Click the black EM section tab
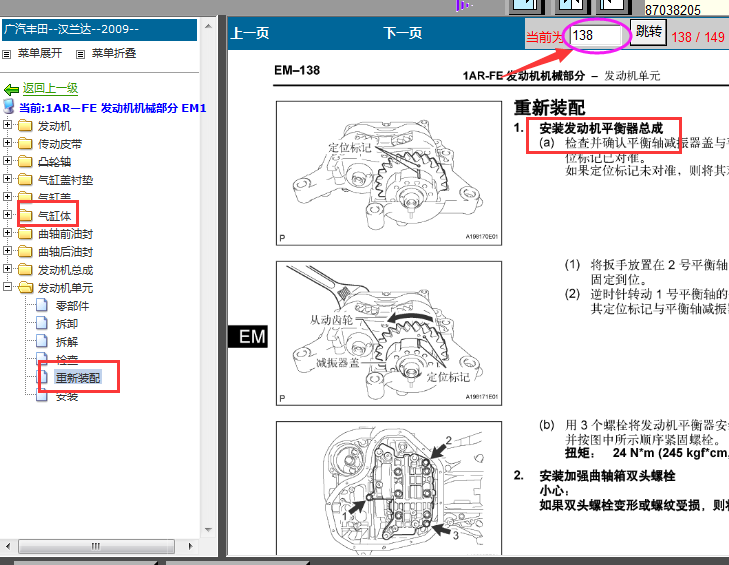The image size is (729, 565). tap(248, 336)
